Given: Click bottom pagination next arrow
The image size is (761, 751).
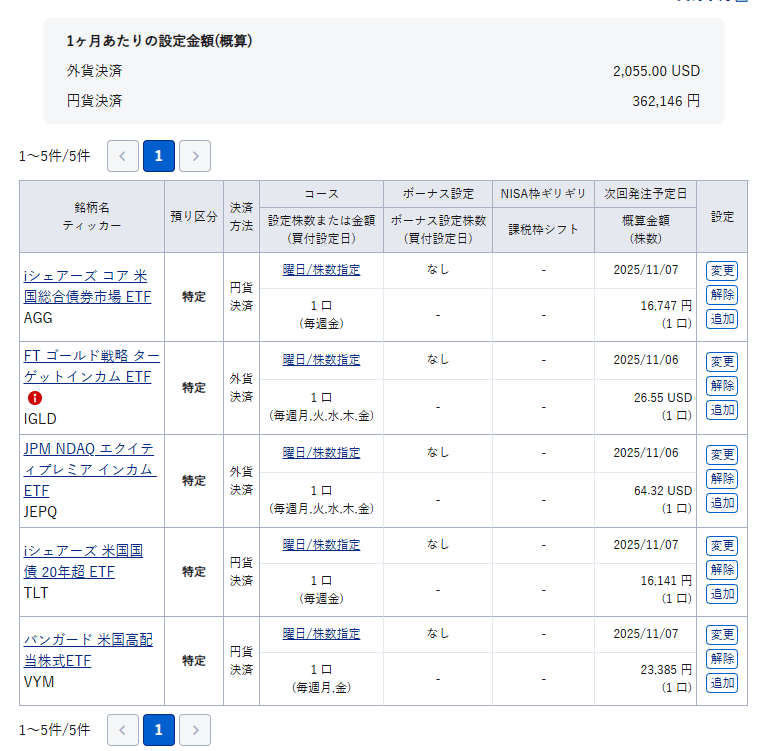Looking at the screenshot, I should (x=195, y=730).
